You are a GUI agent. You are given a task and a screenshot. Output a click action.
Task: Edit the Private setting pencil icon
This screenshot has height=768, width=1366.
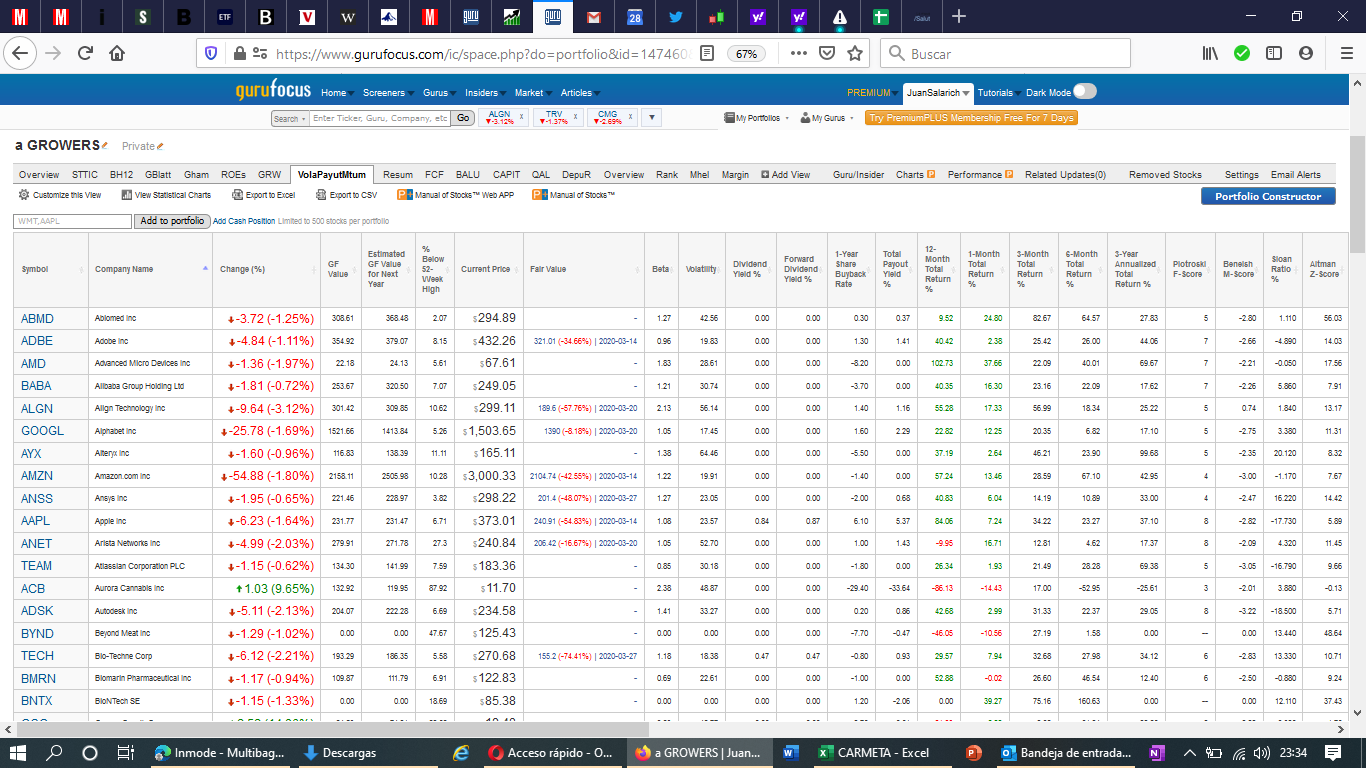tap(160, 147)
